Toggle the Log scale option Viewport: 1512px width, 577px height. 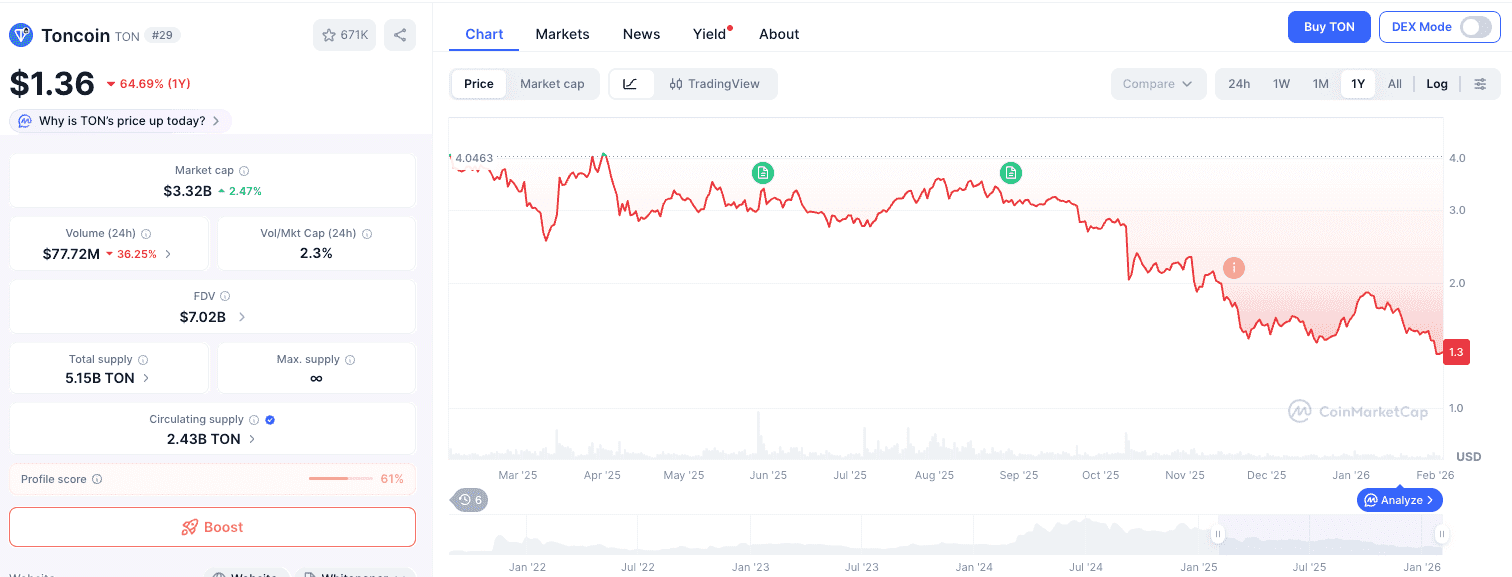click(1436, 84)
